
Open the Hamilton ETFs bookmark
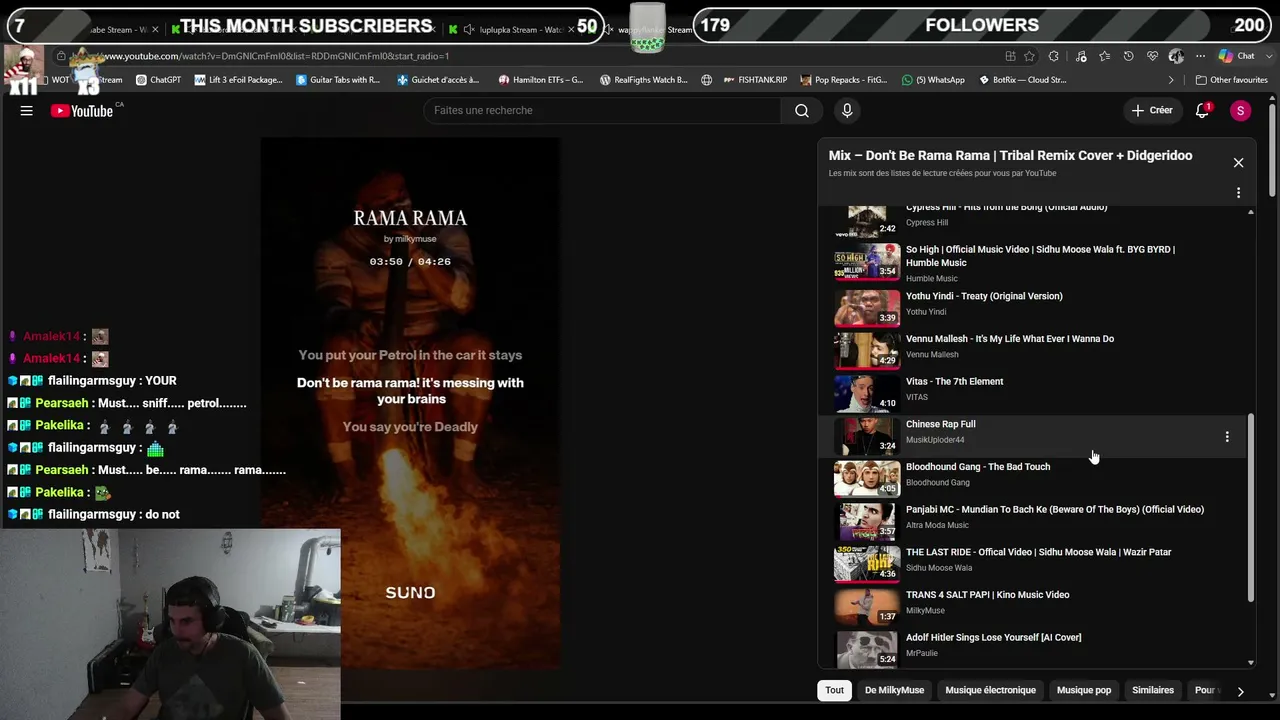[x=541, y=80]
